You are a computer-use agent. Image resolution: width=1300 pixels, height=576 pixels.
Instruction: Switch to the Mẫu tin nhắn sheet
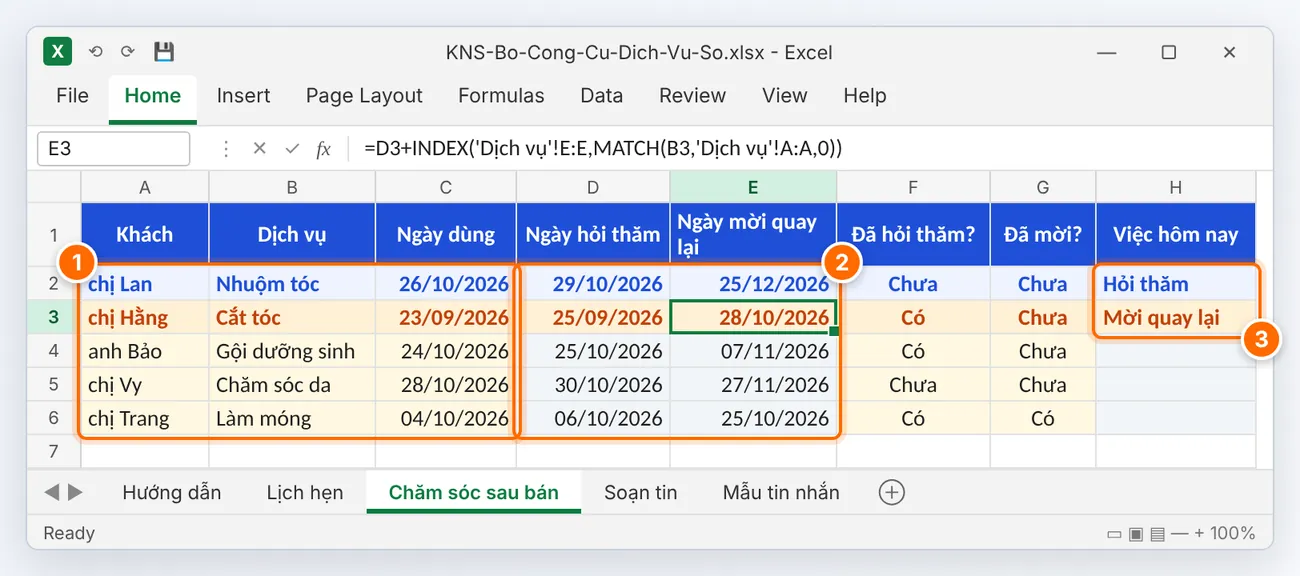coord(781,492)
